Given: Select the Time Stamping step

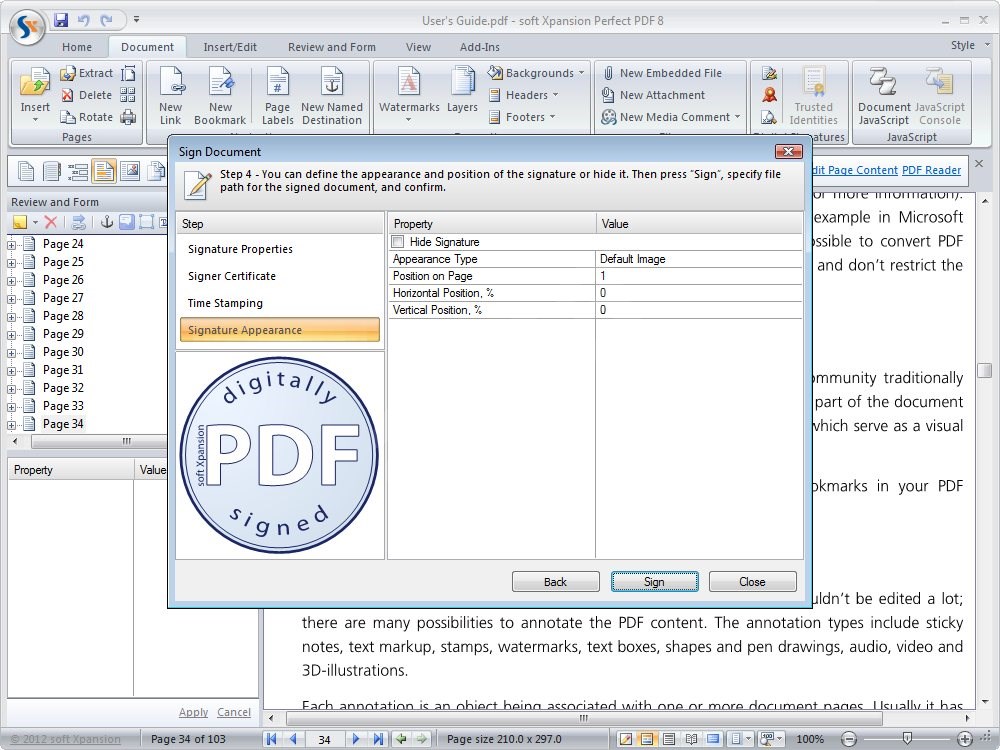Looking at the screenshot, I should pyautogui.click(x=280, y=303).
